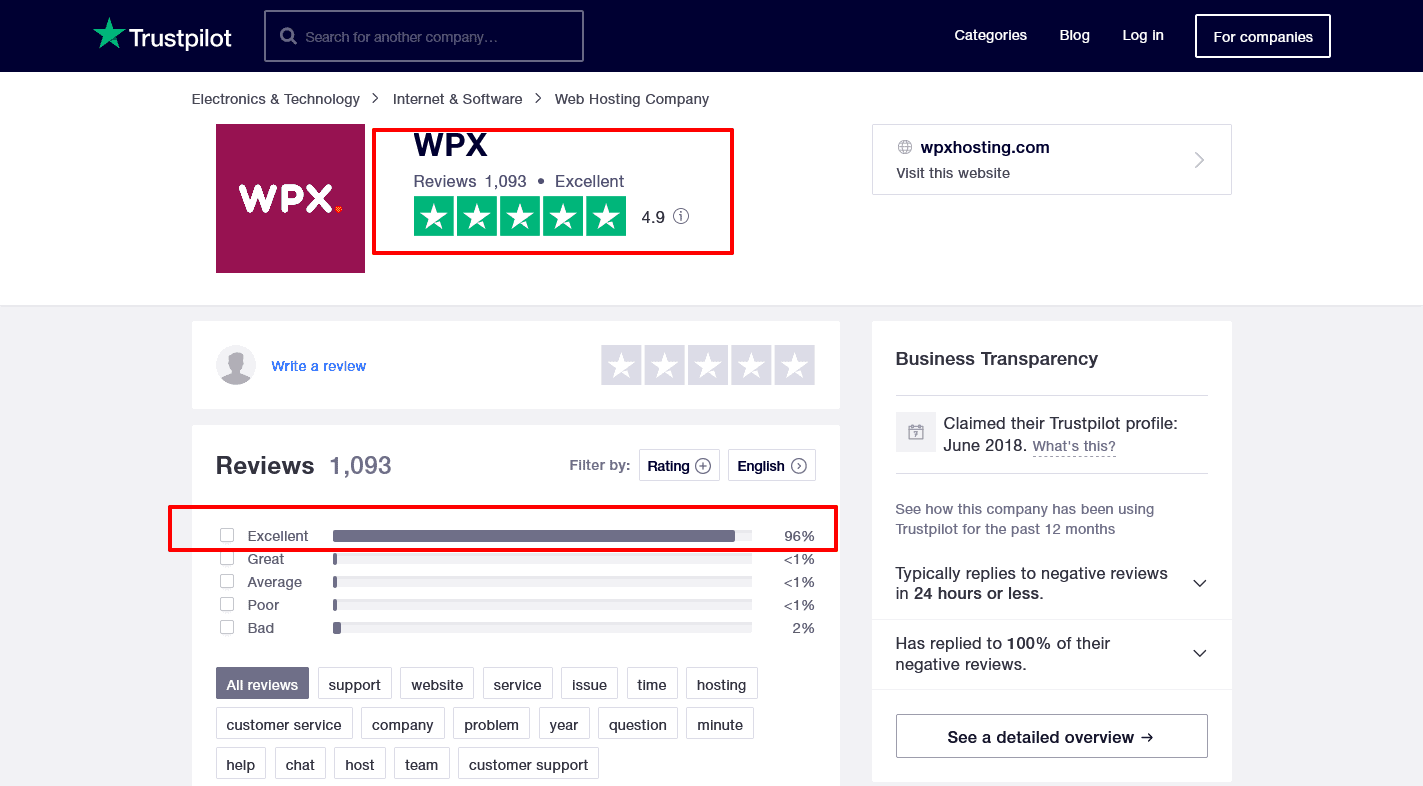The image size is (1423, 786).
Task: Select the help tag filter
Action: [241, 764]
